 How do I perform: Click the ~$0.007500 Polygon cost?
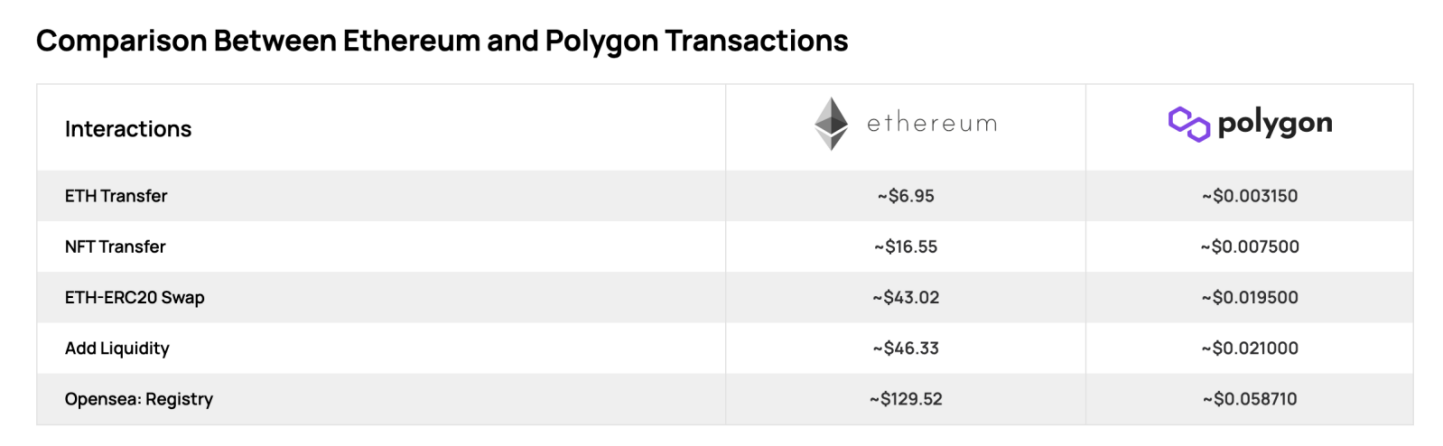coord(1250,246)
